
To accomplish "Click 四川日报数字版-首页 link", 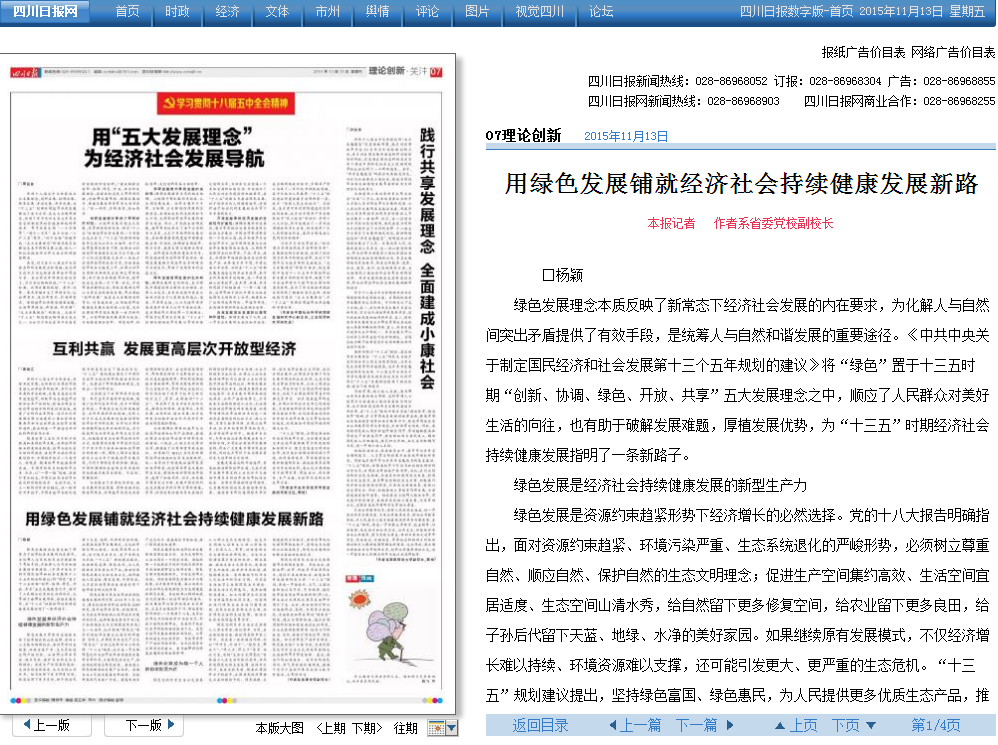I will (796, 11).
